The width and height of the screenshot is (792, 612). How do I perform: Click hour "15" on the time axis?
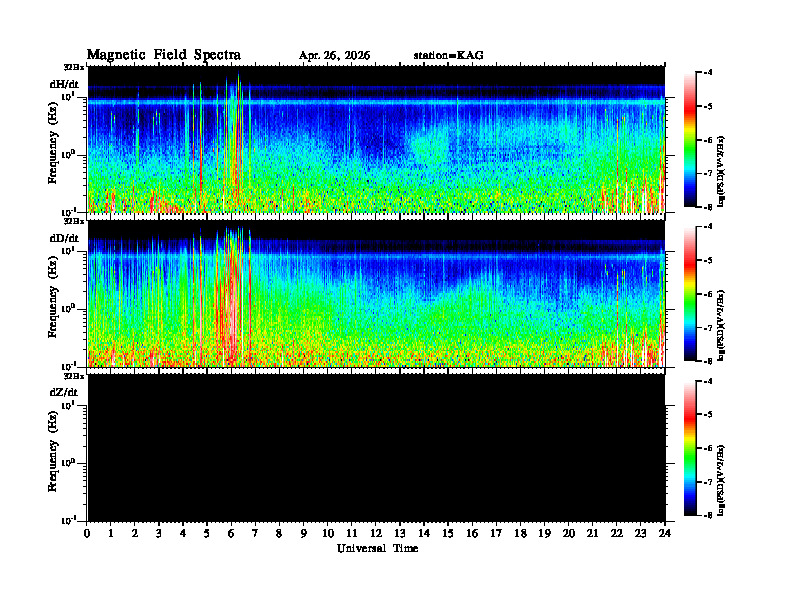448,533
